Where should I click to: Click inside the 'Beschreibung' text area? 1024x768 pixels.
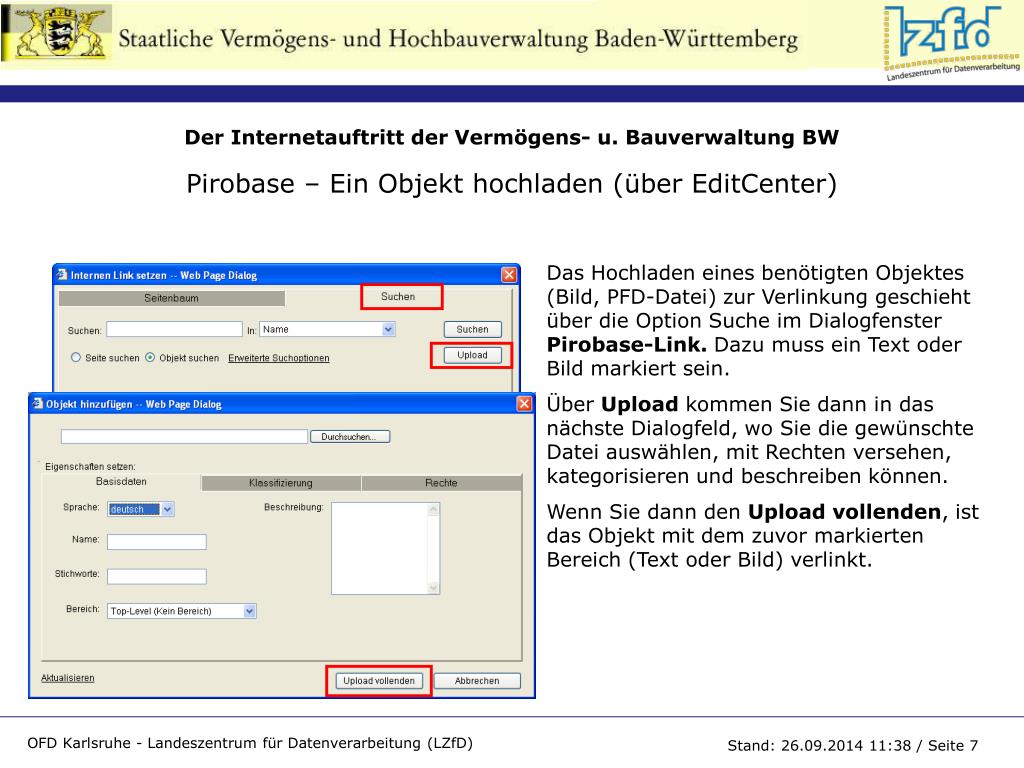(379, 549)
